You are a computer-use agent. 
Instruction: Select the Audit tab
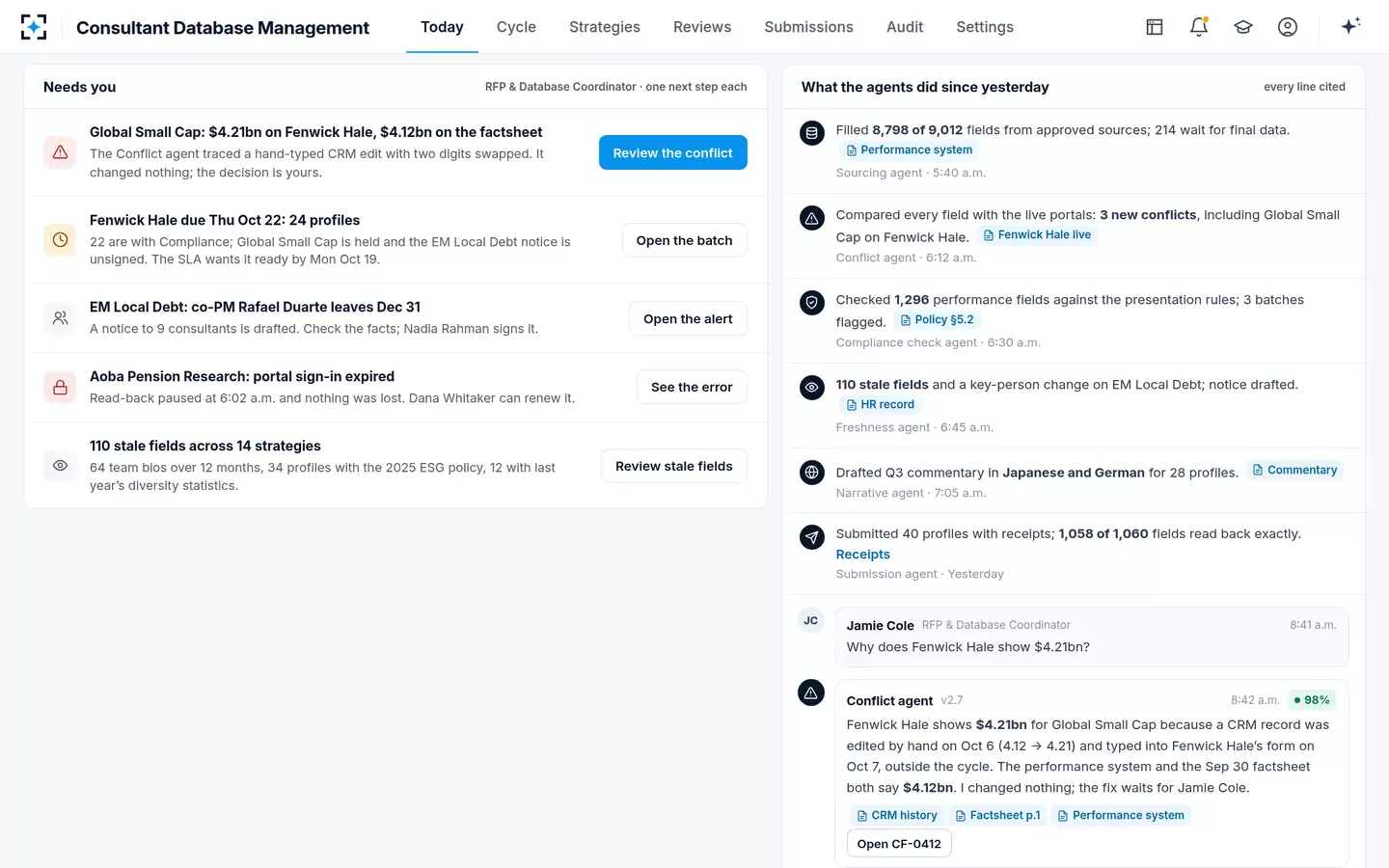point(905,27)
